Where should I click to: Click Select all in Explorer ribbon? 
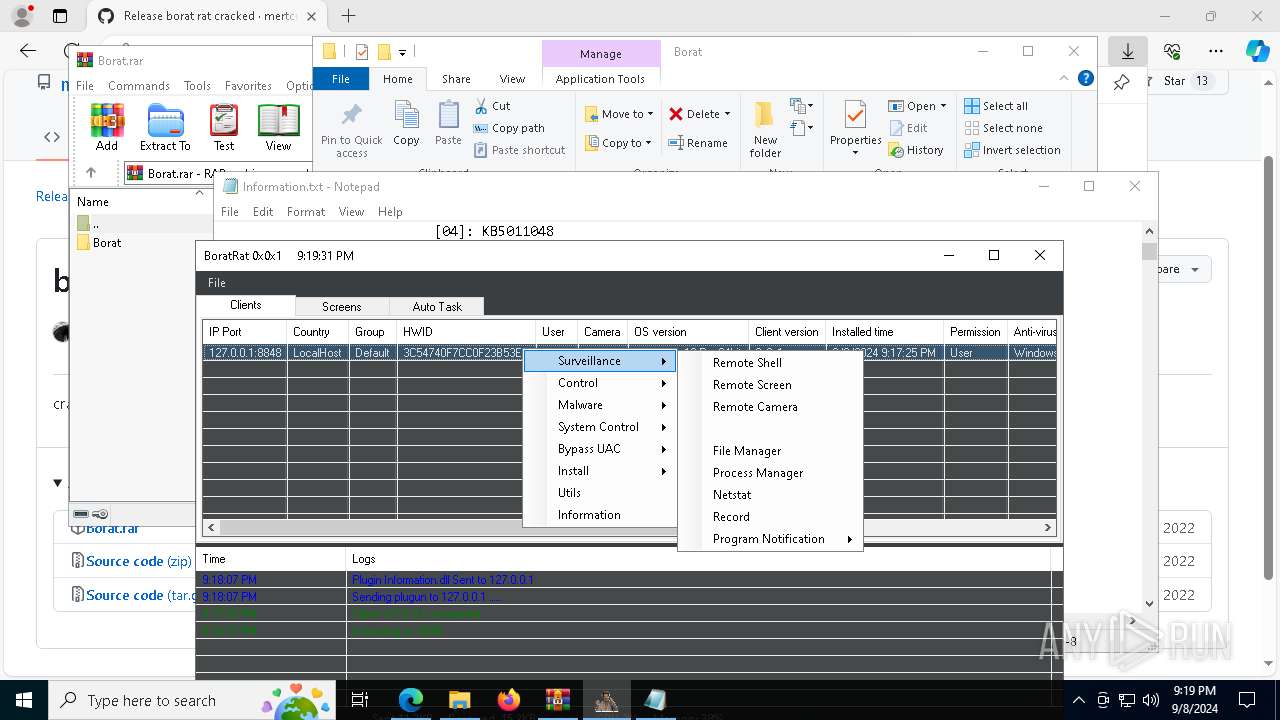[x=995, y=106]
